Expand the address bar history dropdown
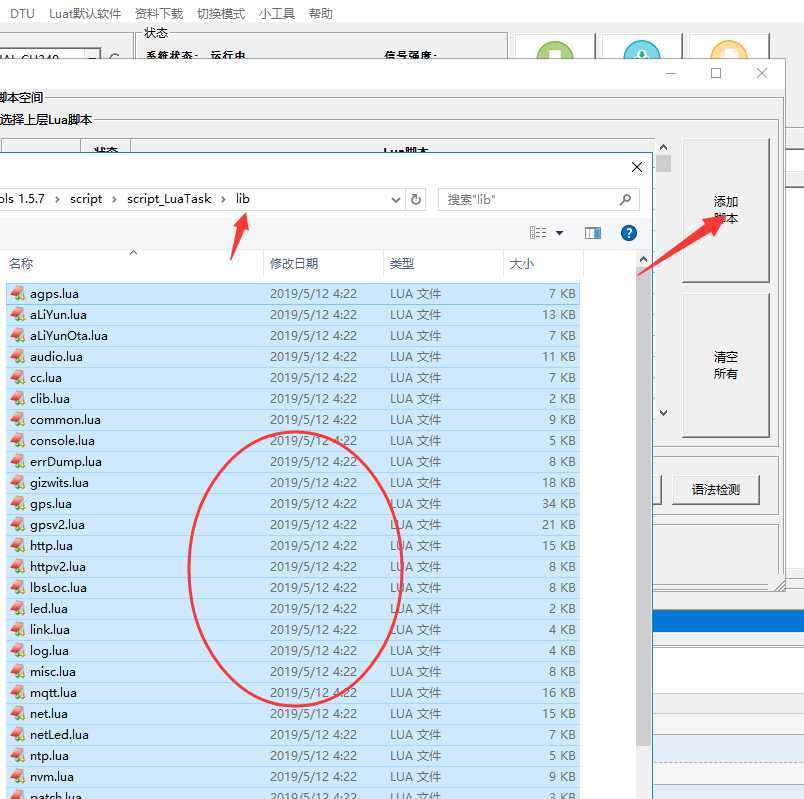804x799 pixels. click(x=396, y=199)
